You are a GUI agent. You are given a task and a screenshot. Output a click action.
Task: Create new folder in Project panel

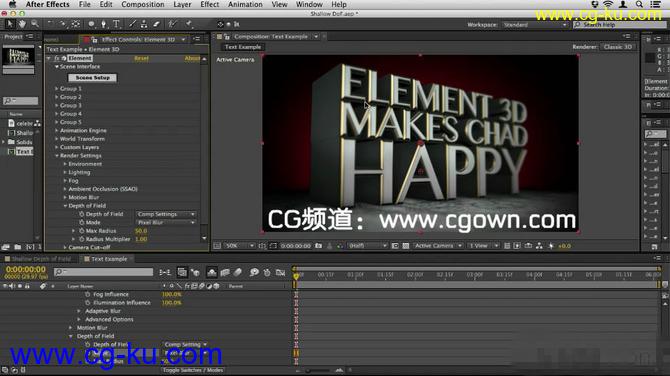pyautogui.click(x=18, y=247)
